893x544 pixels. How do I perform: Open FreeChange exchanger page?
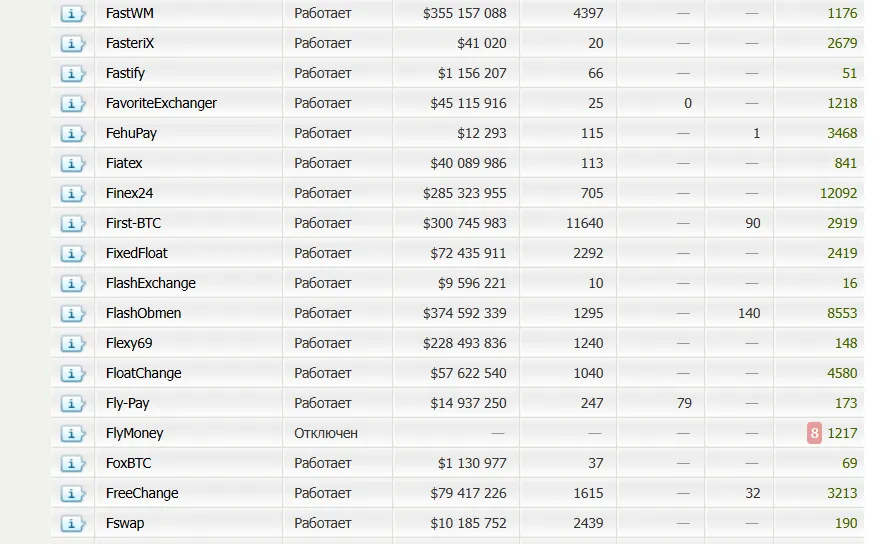click(142, 493)
